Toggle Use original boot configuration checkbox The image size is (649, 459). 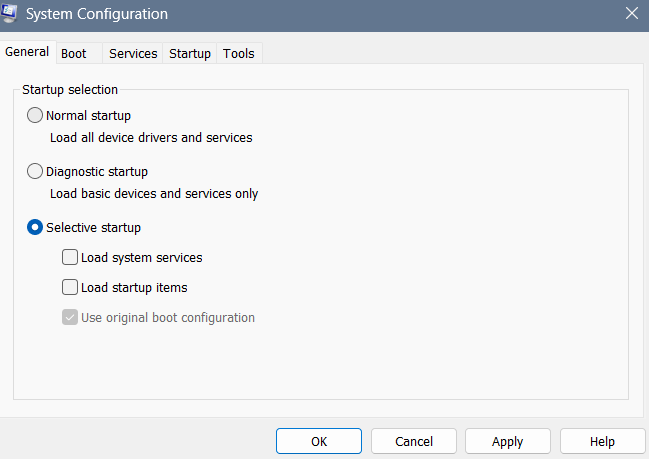(70, 317)
